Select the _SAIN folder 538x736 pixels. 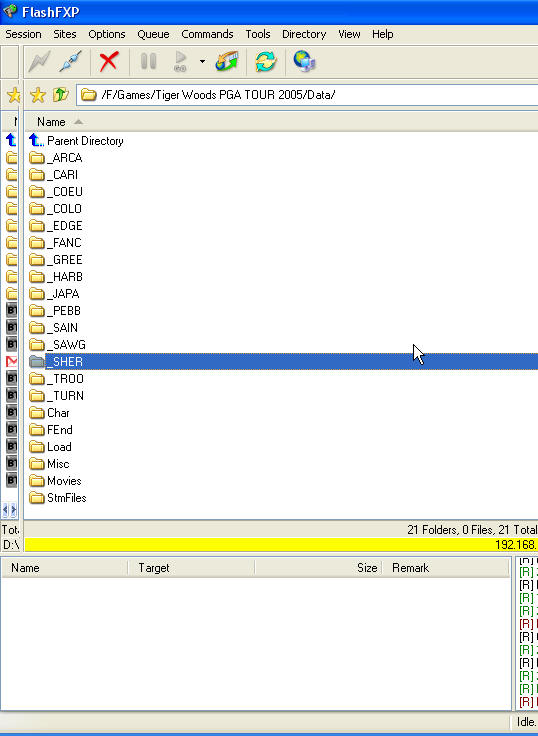(x=53, y=328)
